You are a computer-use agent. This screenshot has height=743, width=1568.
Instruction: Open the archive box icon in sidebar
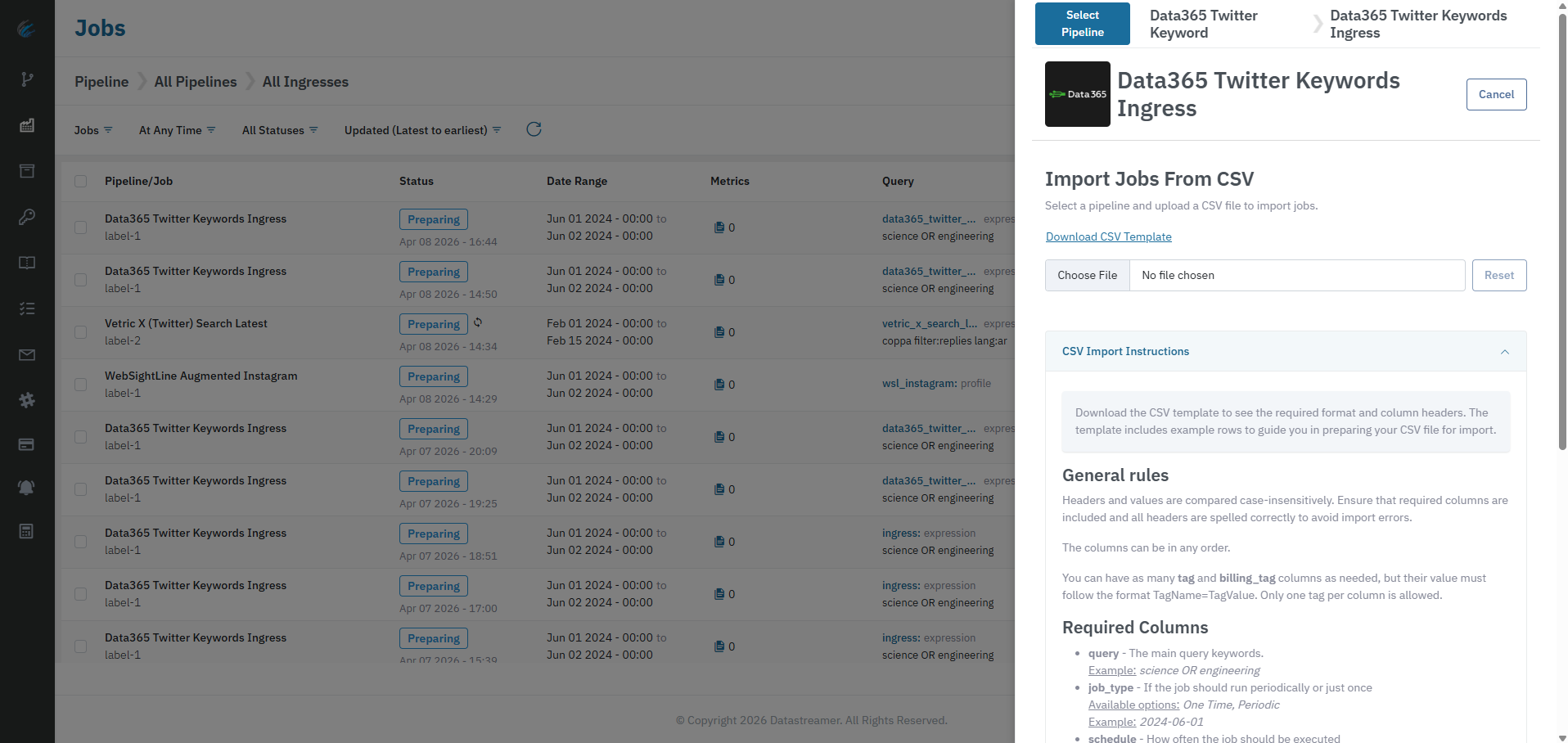click(x=27, y=171)
